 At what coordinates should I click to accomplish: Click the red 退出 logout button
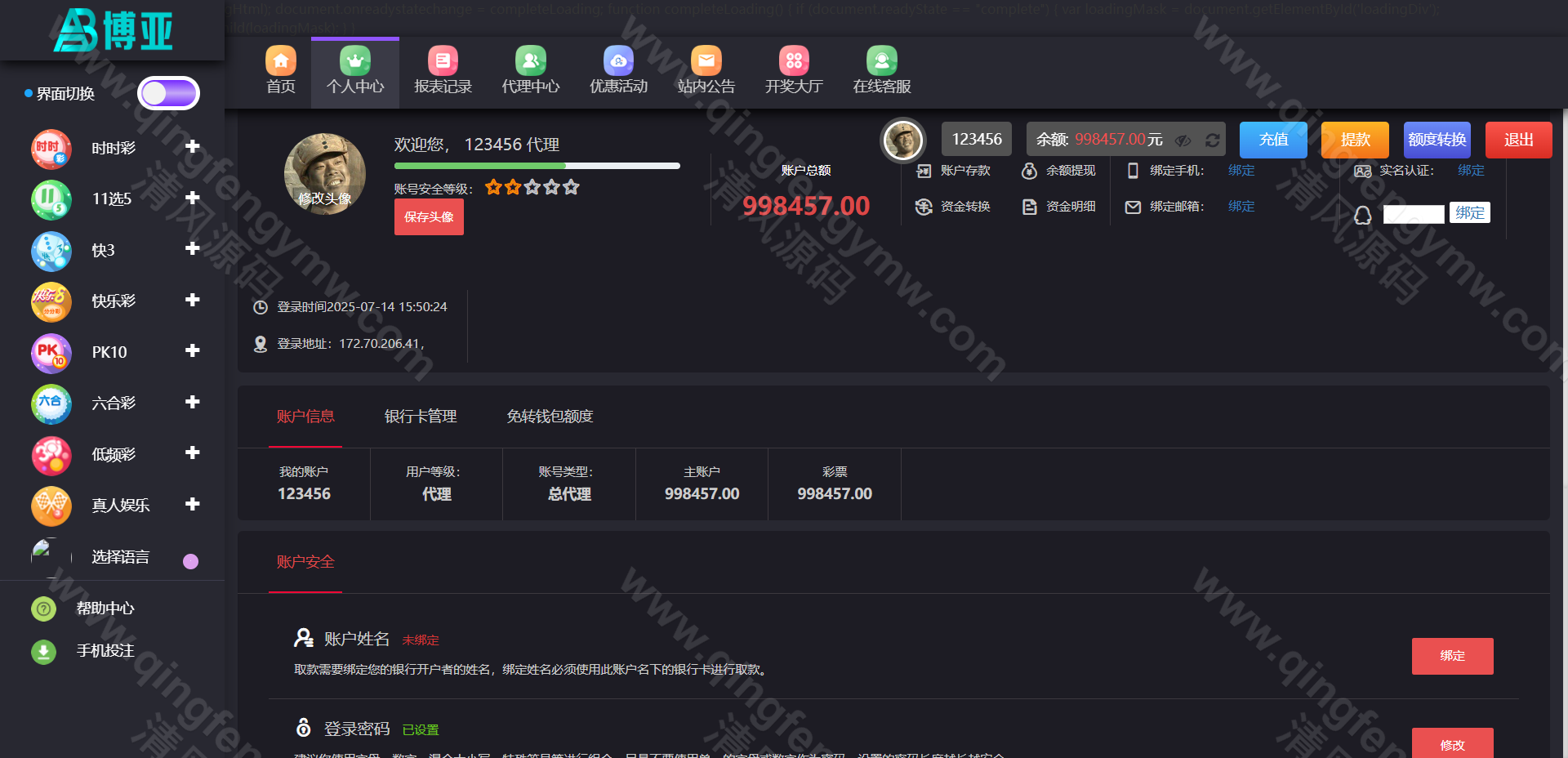tap(1519, 140)
